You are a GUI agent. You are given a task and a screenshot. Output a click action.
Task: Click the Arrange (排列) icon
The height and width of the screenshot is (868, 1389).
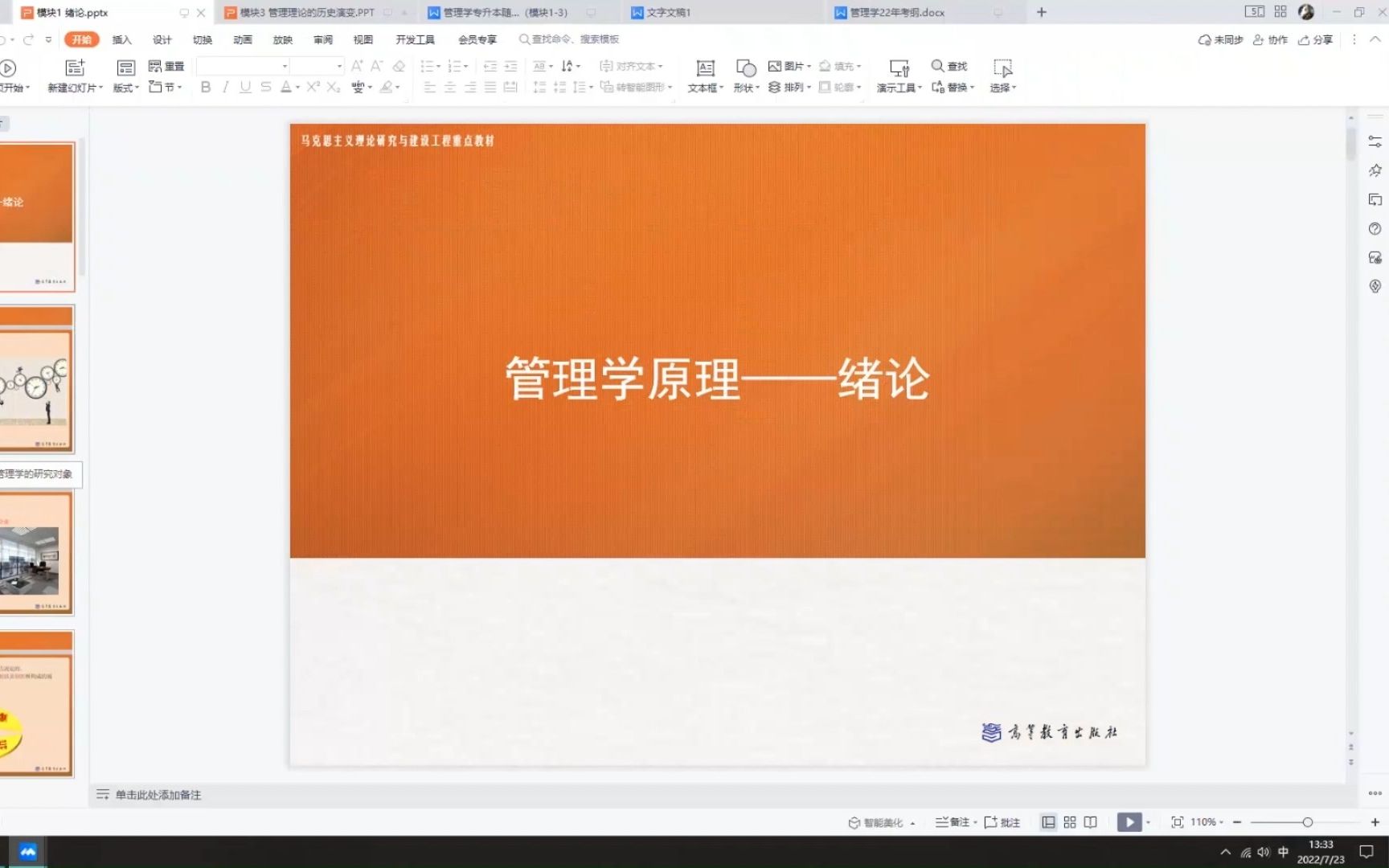(775, 87)
